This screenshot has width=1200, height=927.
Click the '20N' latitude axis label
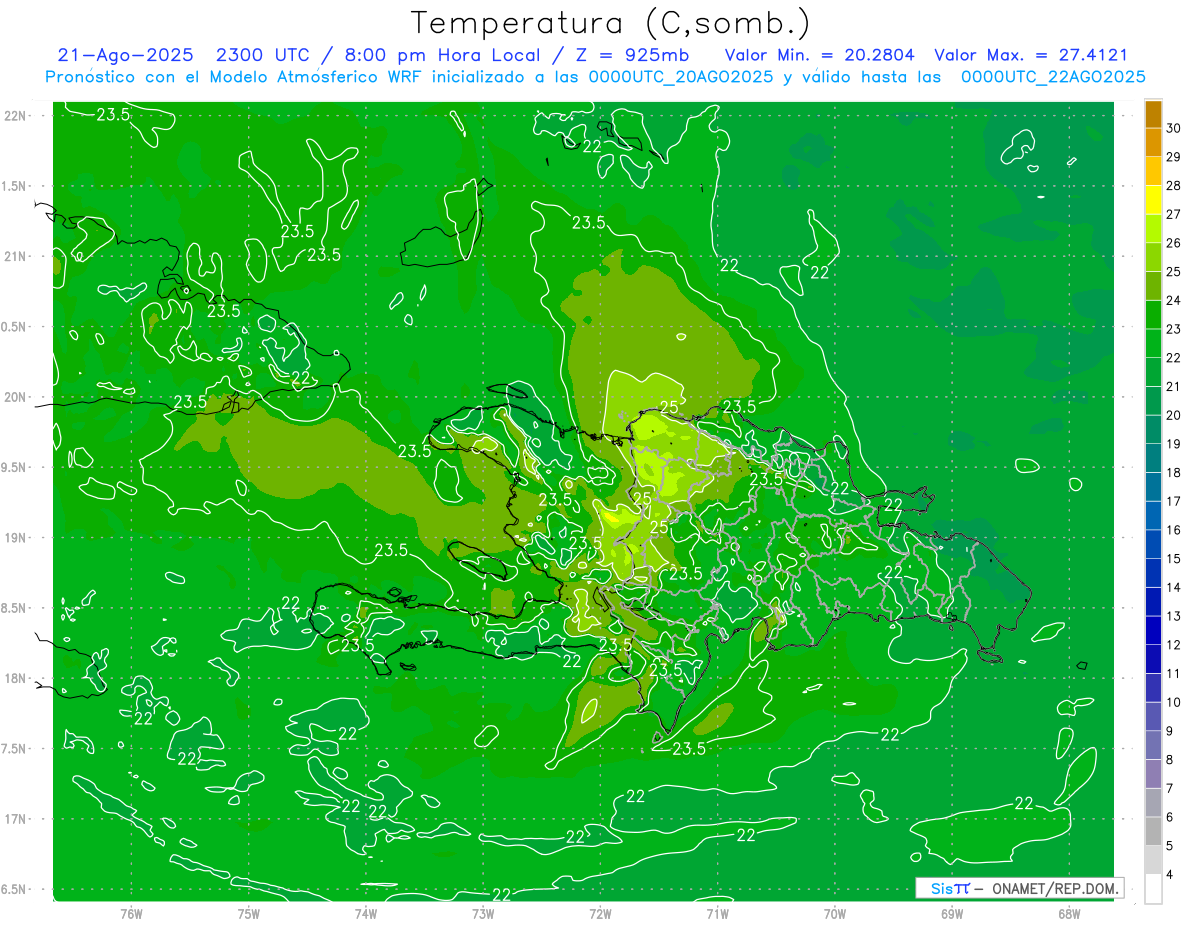(x=17, y=397)
